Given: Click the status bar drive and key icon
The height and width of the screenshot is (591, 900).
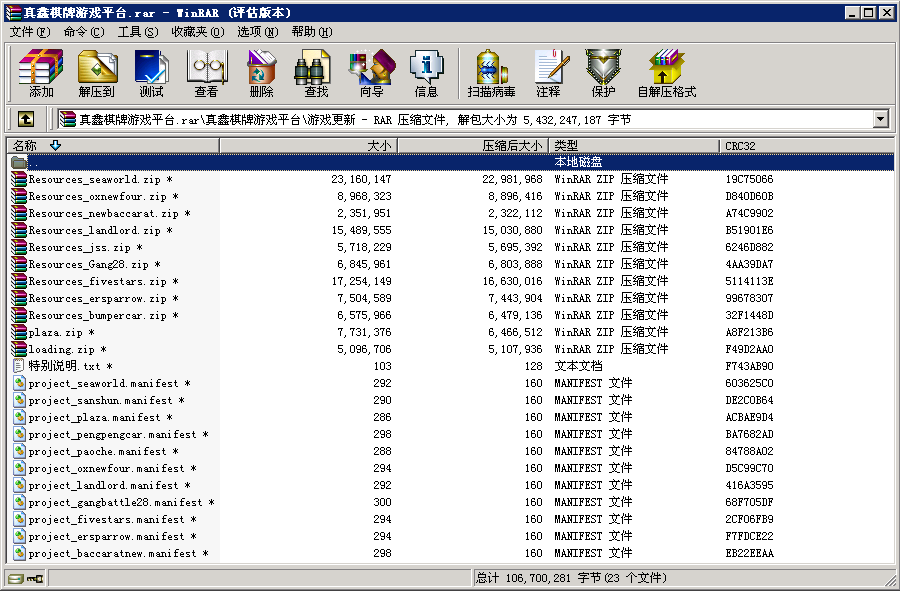Looking at the screenshot, I should point(26,578).
